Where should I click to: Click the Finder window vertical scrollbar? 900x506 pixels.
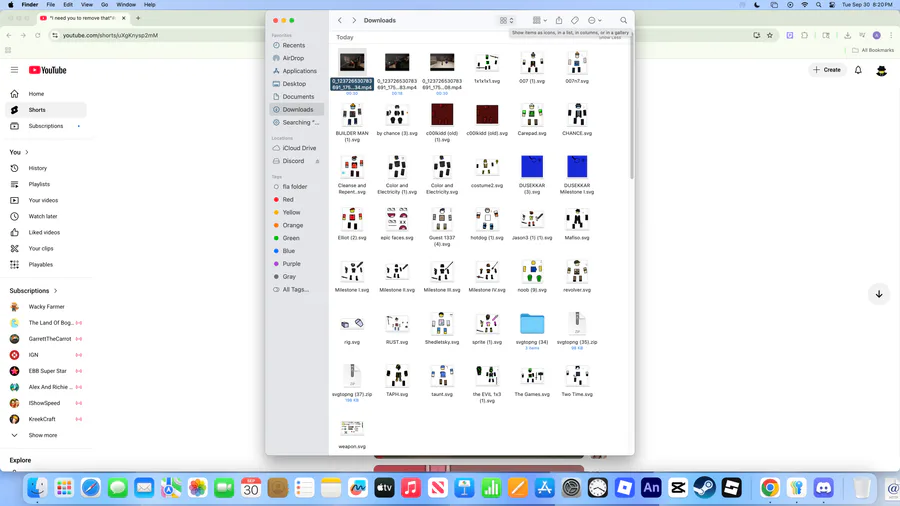[632, 109]
